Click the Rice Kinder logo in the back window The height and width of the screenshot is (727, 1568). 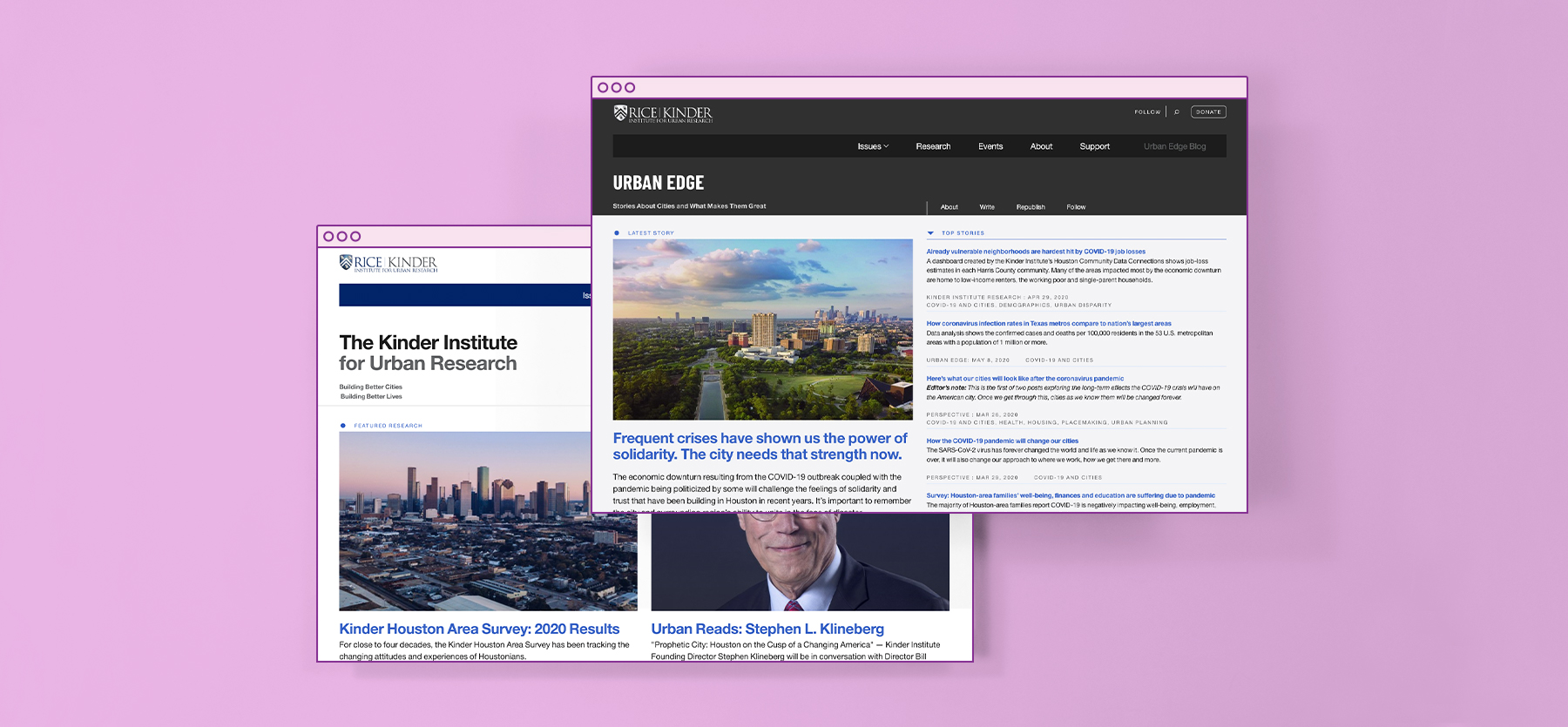click(389, 264)
